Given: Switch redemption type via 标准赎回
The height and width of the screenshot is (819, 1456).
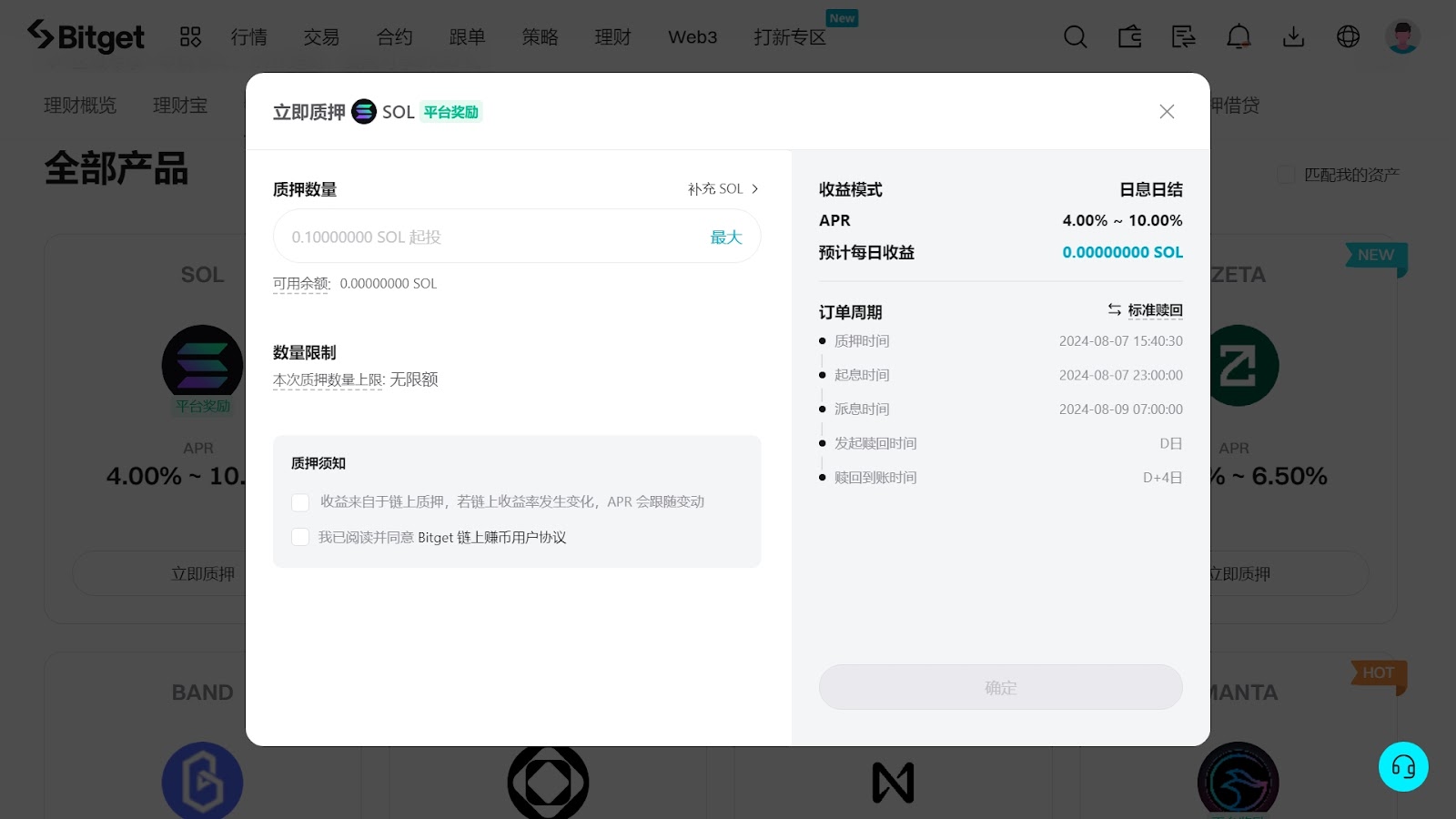Looking at the screenshot, I should [1156, 310].
